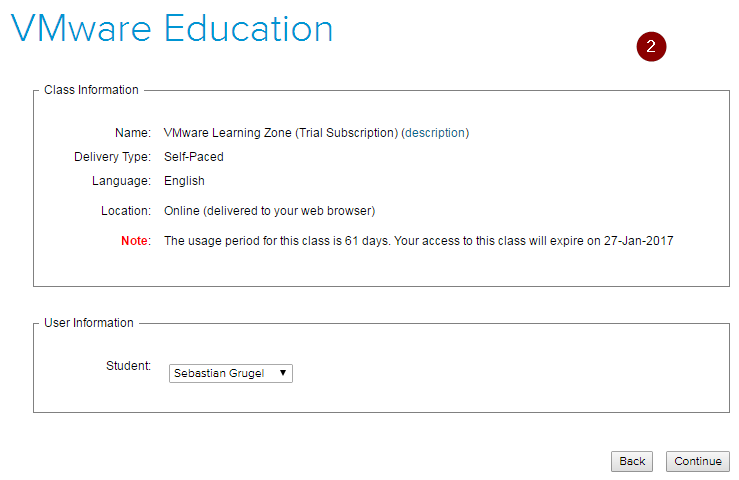
Task: Click the Student field label
Action: [x=128, y=366]
